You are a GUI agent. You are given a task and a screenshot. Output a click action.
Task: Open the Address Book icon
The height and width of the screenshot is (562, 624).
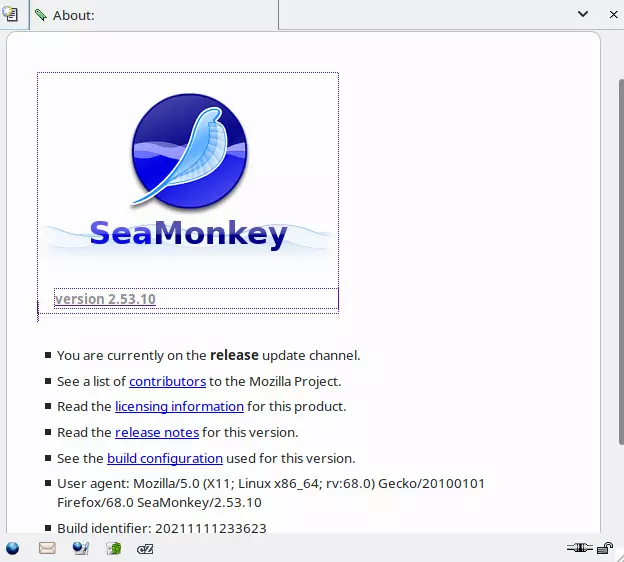(114, 548)
